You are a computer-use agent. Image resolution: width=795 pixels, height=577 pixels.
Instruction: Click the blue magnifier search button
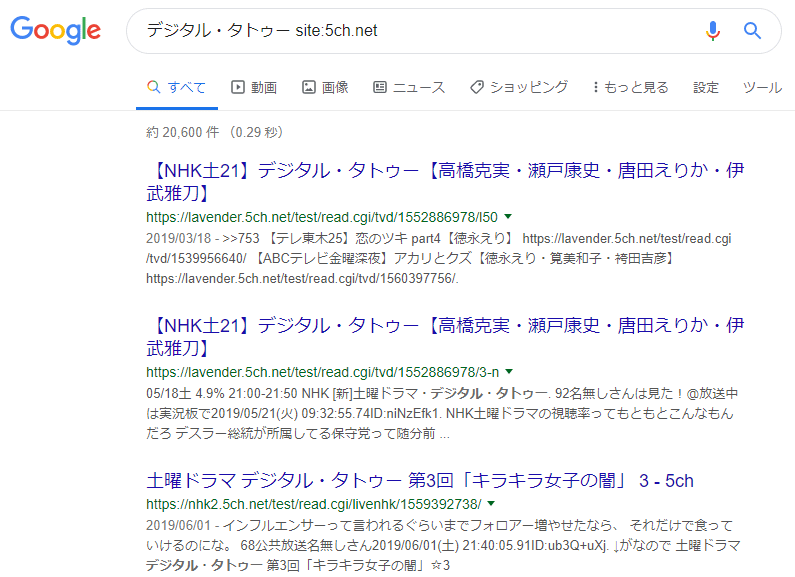tap(752, 31)
